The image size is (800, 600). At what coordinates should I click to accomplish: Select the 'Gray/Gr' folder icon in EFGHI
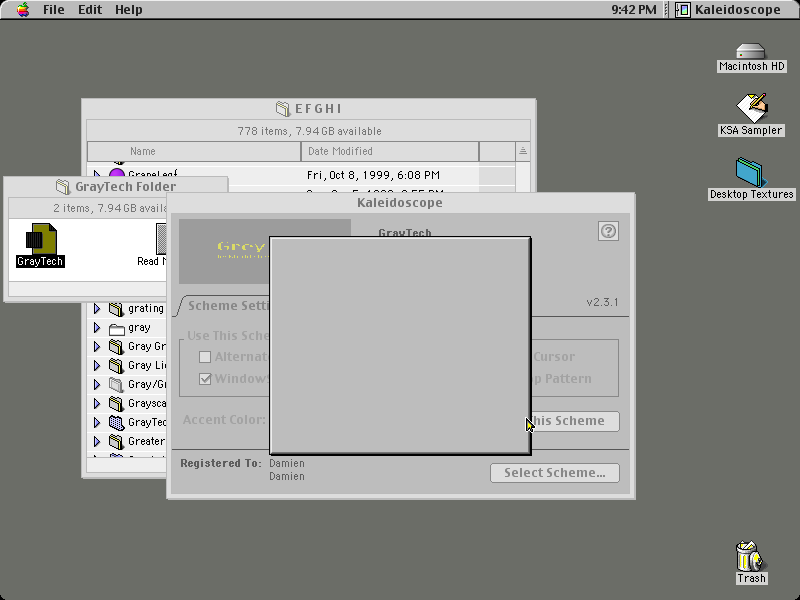116,385
